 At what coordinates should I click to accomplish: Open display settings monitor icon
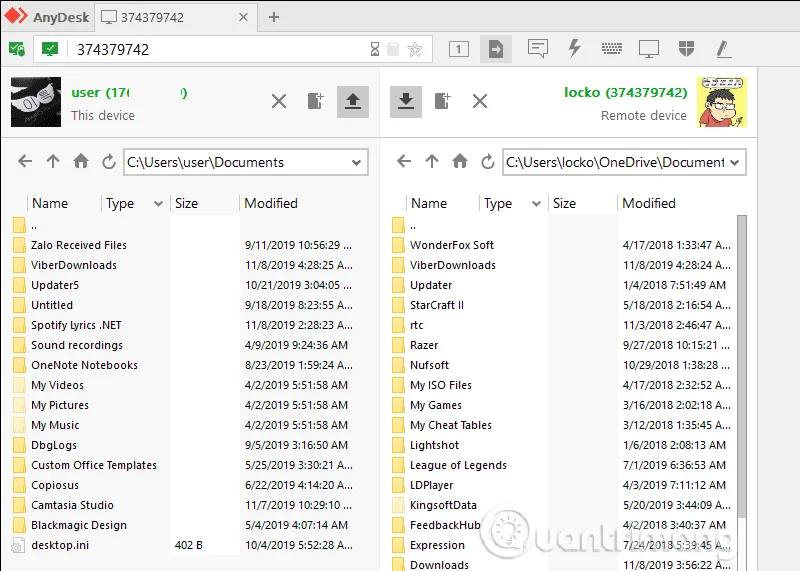pyautogui.click(x=648, y=49)
